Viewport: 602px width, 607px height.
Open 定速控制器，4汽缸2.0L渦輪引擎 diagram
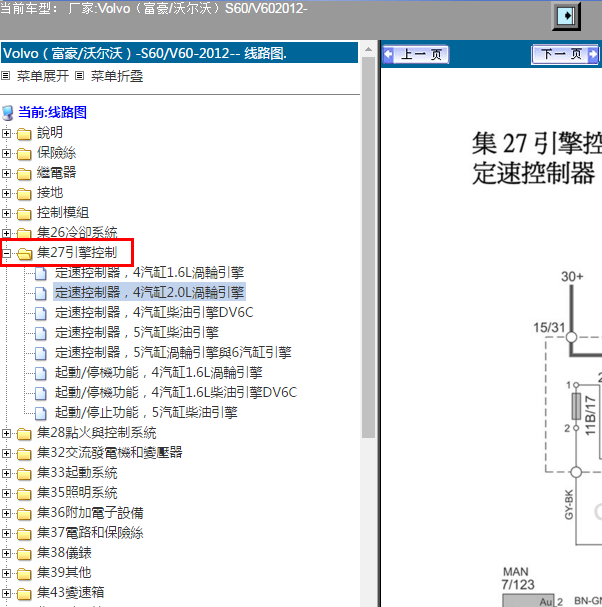(149, 292)
